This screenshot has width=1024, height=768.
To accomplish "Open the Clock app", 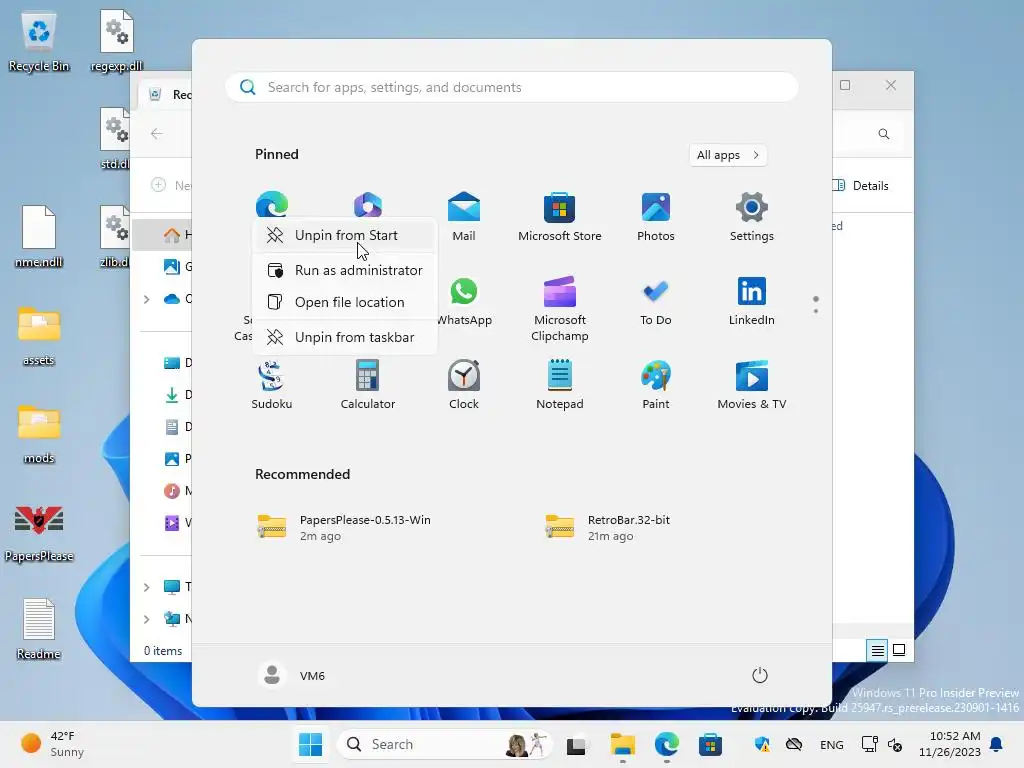I will 464,385.
